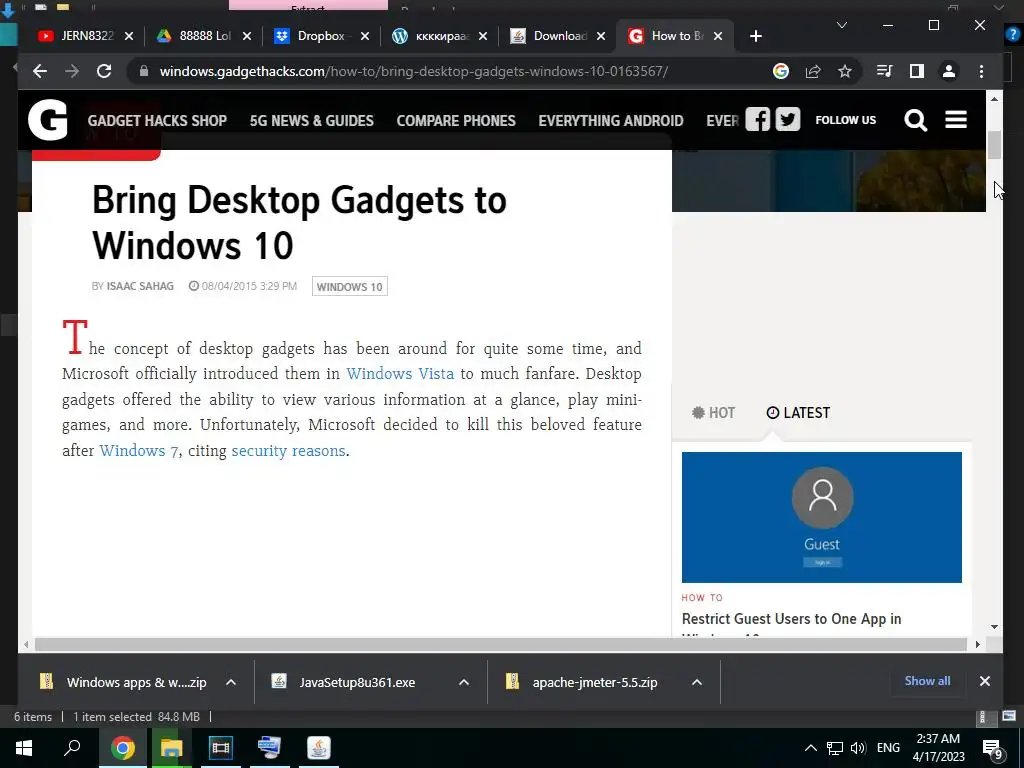1024x768 pixels.
Task: Open EVERYTHING ANDROID menu item
Action: point(611,121)
